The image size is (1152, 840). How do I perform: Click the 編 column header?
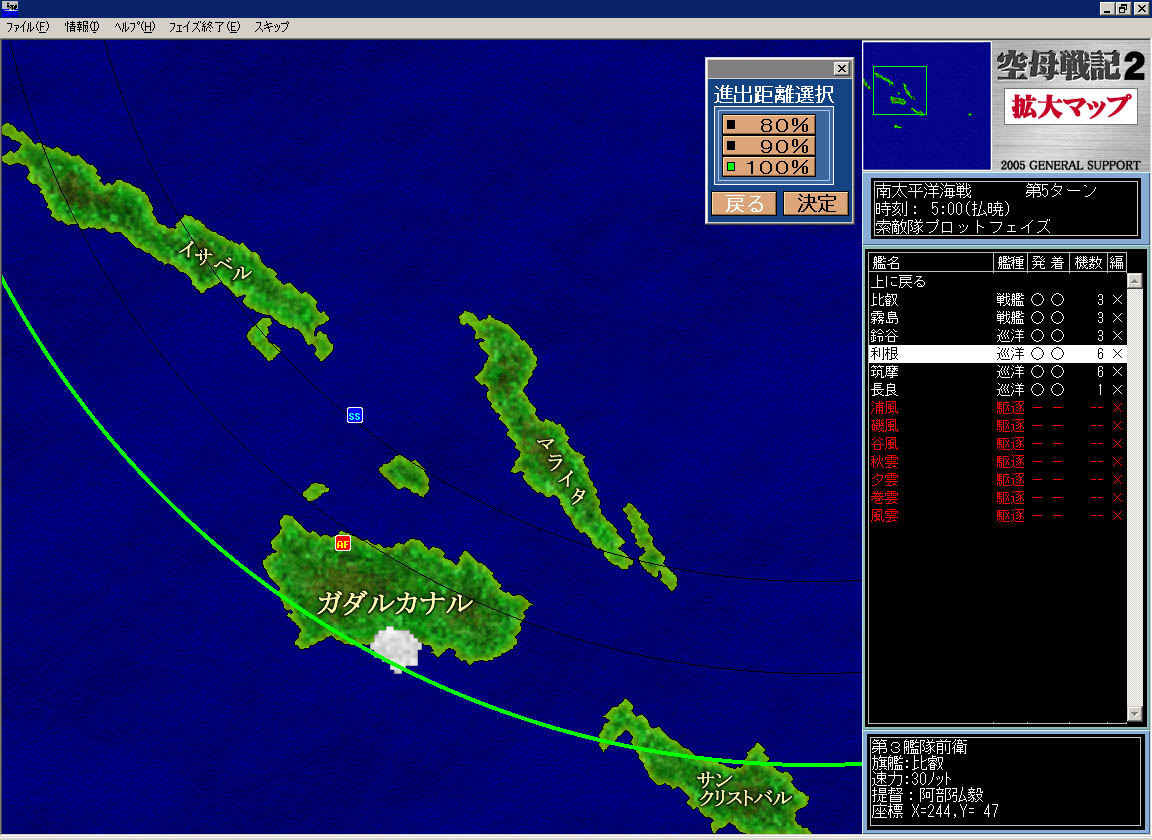[x=1116, y=262]
